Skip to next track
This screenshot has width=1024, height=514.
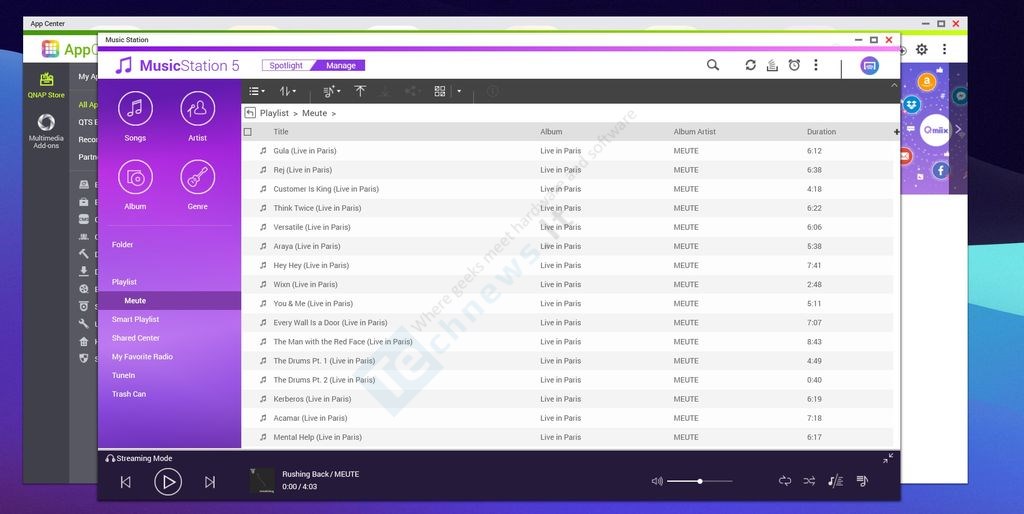pyautogui.click(x=210, y=482)
